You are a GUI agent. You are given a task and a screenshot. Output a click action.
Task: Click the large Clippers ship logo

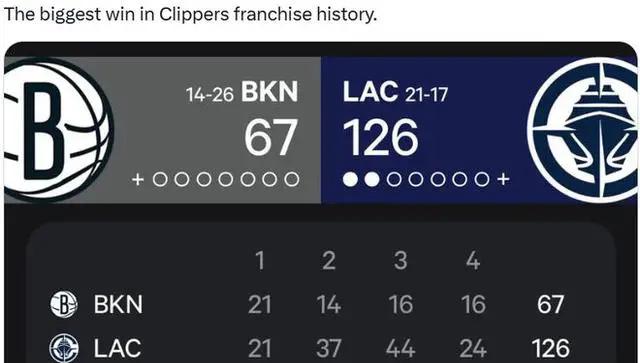(583, 130)
